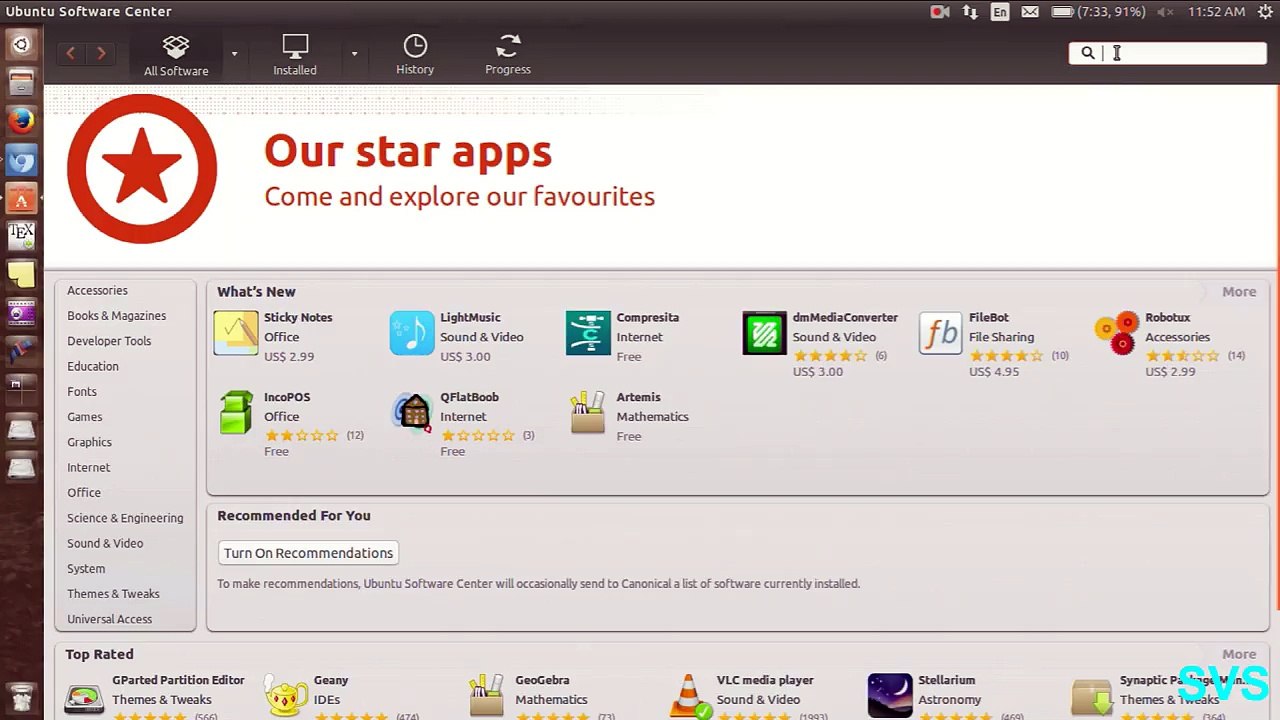Open the Sound & Video sidebar category

tap(105, 543)
